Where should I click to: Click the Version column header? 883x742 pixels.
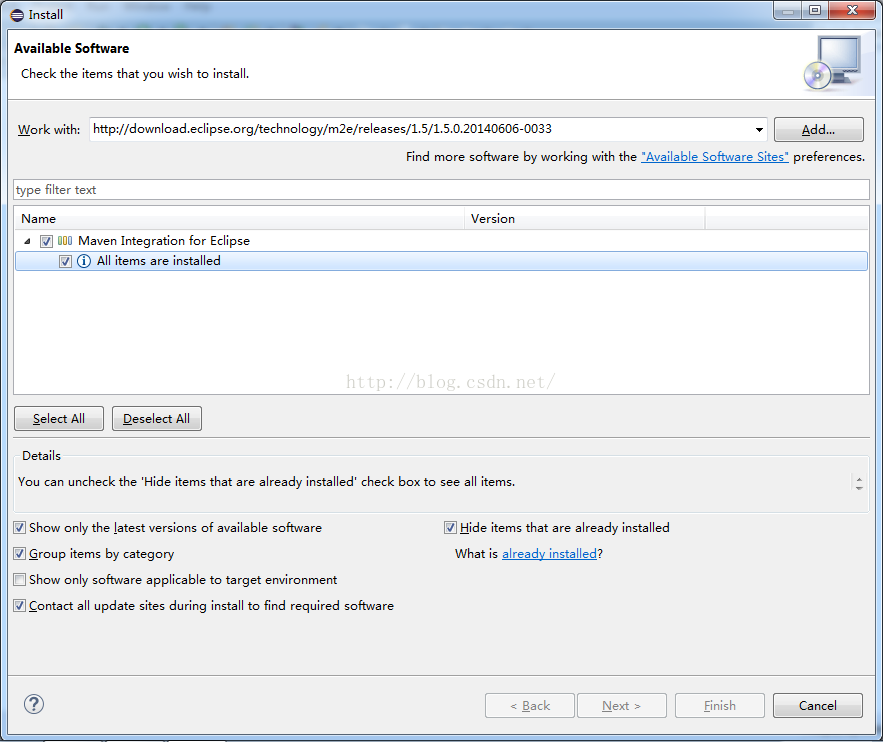585,218
